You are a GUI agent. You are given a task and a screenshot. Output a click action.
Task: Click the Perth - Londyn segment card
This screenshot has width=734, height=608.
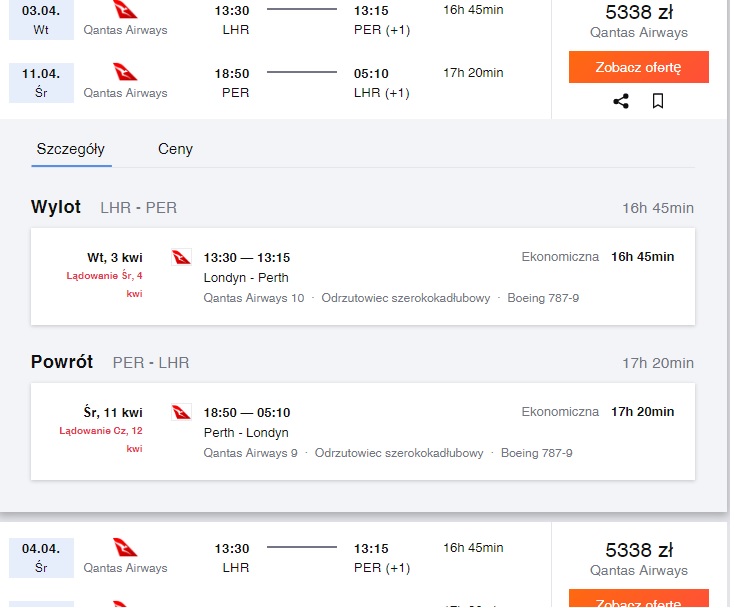point(363,432)
